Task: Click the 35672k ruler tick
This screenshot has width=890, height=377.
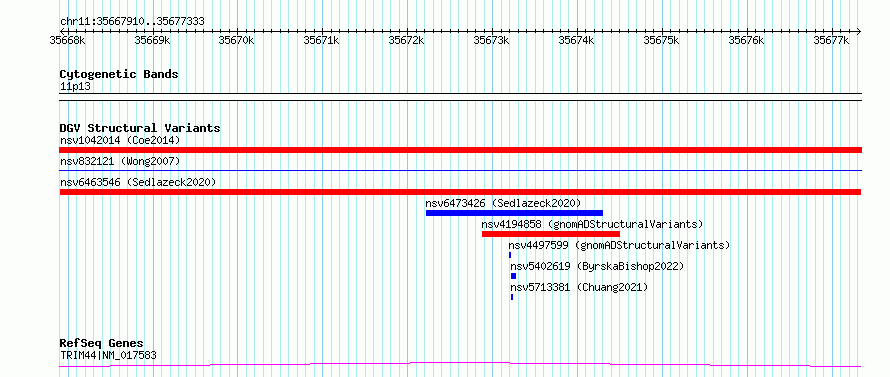Action: [407, 40]
